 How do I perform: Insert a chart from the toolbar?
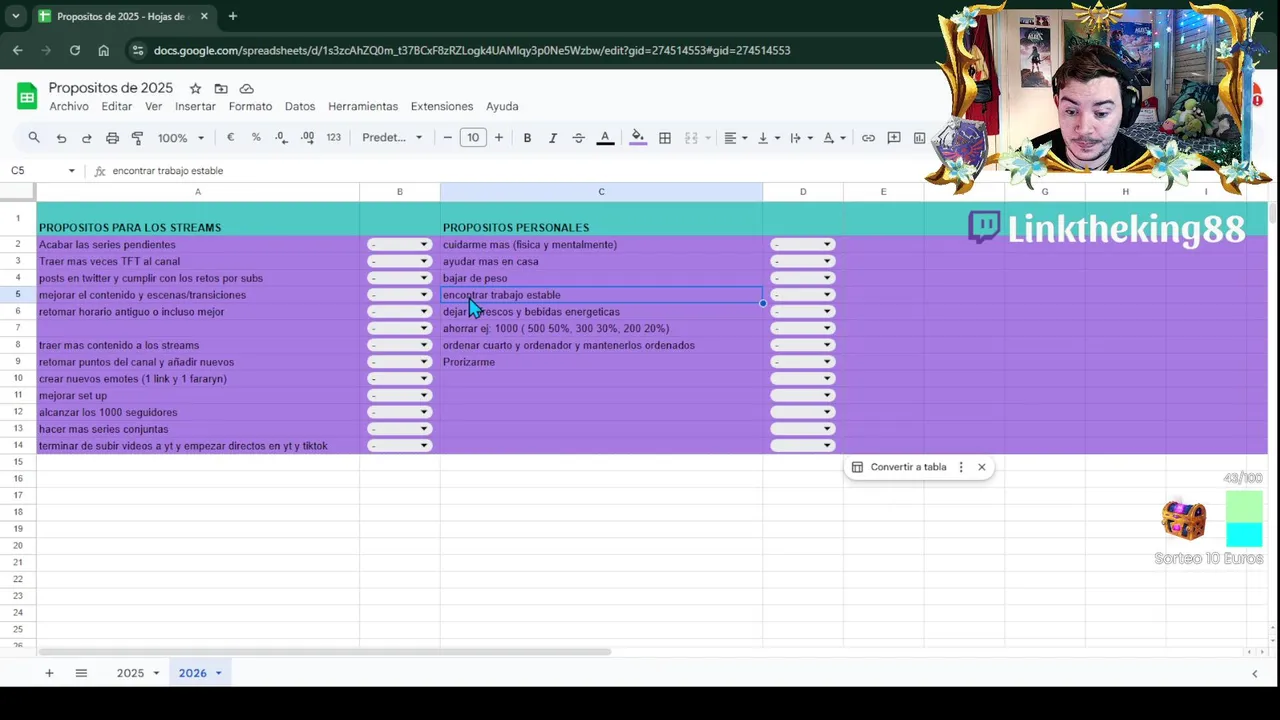919,138
